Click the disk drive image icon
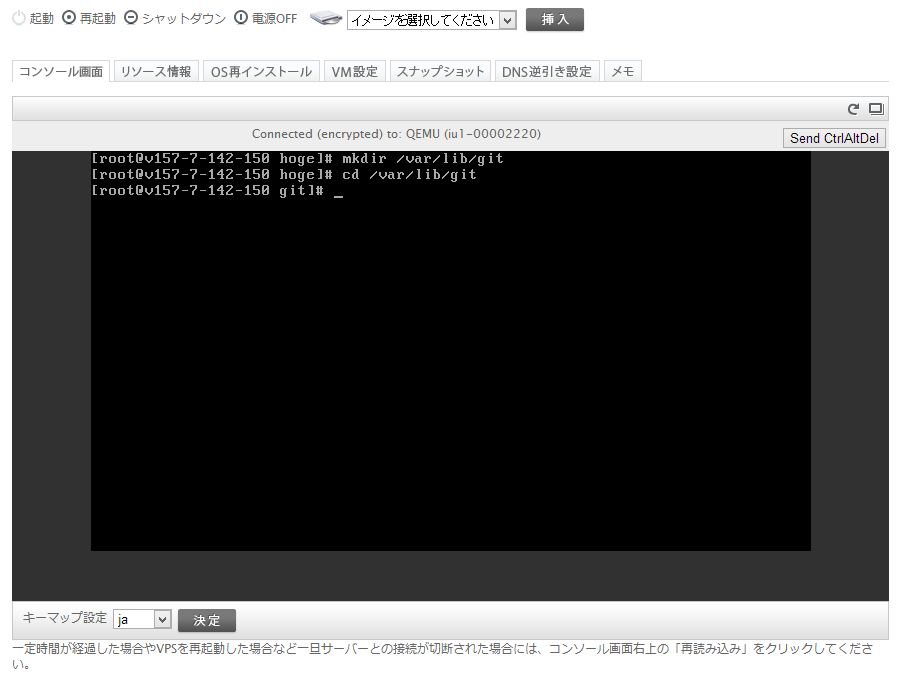Screen dimensions: 899x682 pyautogui.click(x=326, y=18)
